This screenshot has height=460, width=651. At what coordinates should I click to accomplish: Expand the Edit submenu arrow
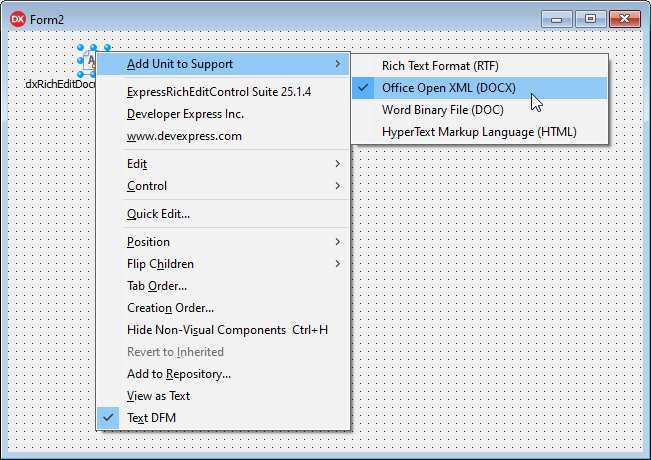pyautogui.click(x=338, y=164)
